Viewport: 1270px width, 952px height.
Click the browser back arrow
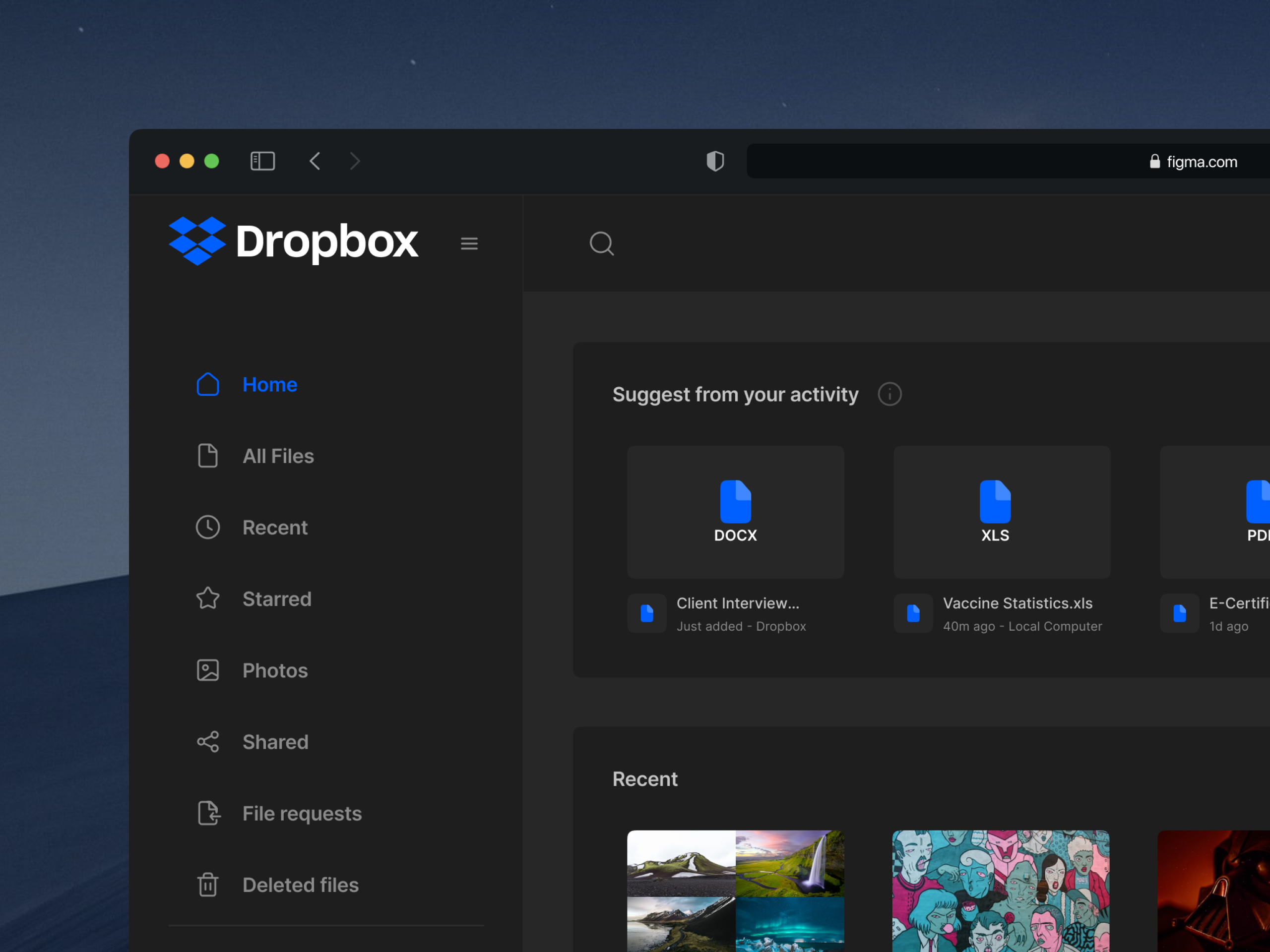pos(315,161)
